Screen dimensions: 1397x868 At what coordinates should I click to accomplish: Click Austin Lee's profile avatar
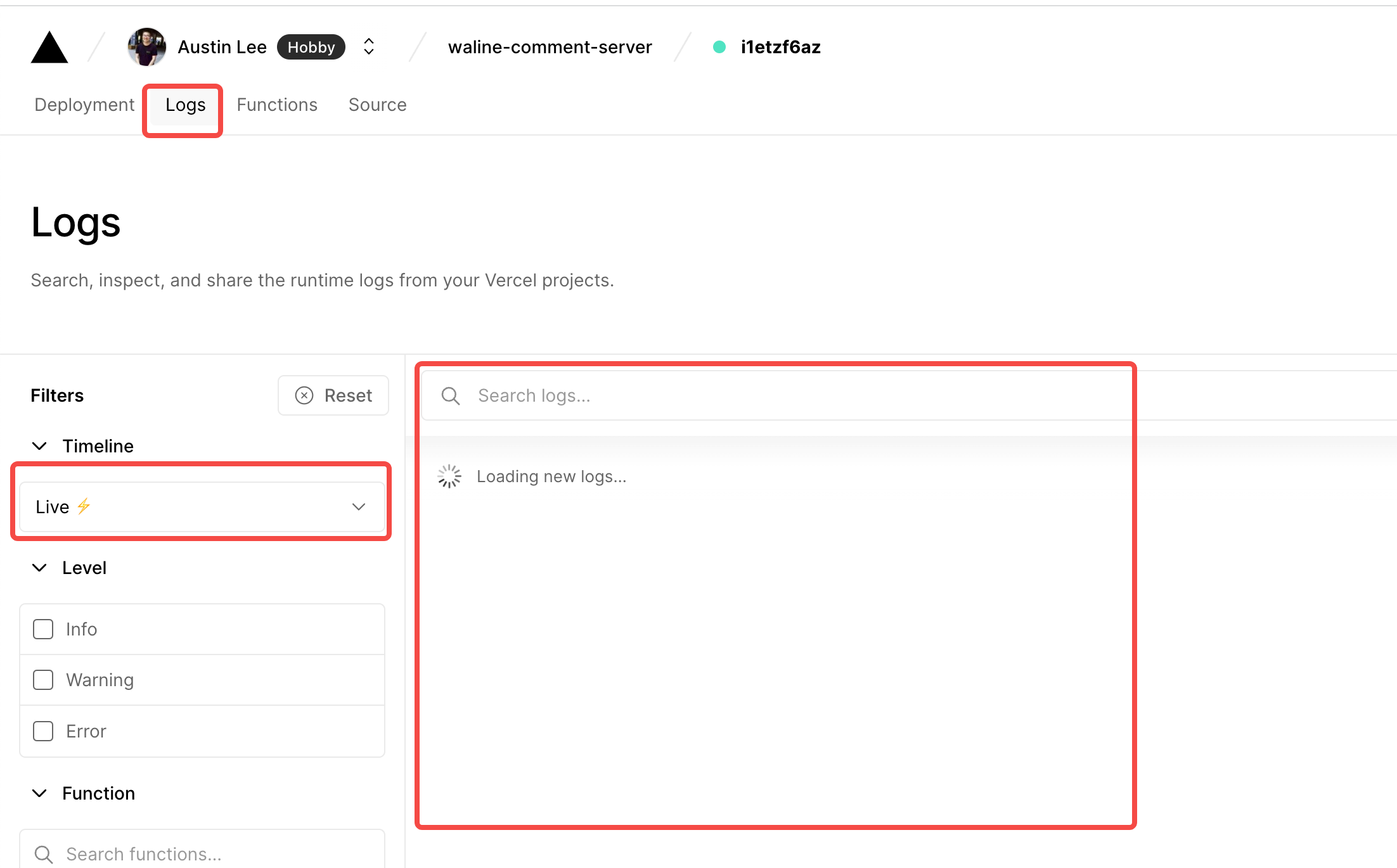145,46
